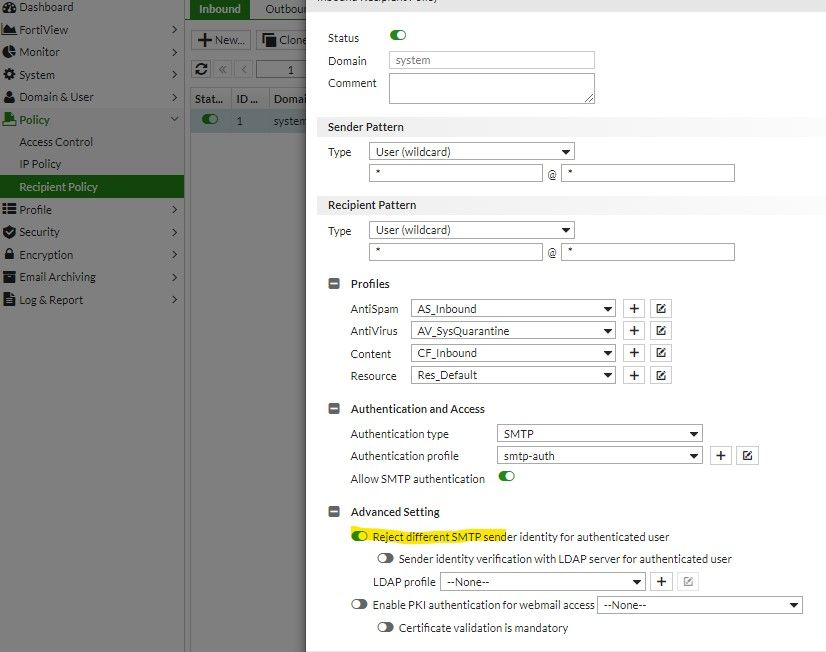Click the Domain & User person icon

pos(9,97)
